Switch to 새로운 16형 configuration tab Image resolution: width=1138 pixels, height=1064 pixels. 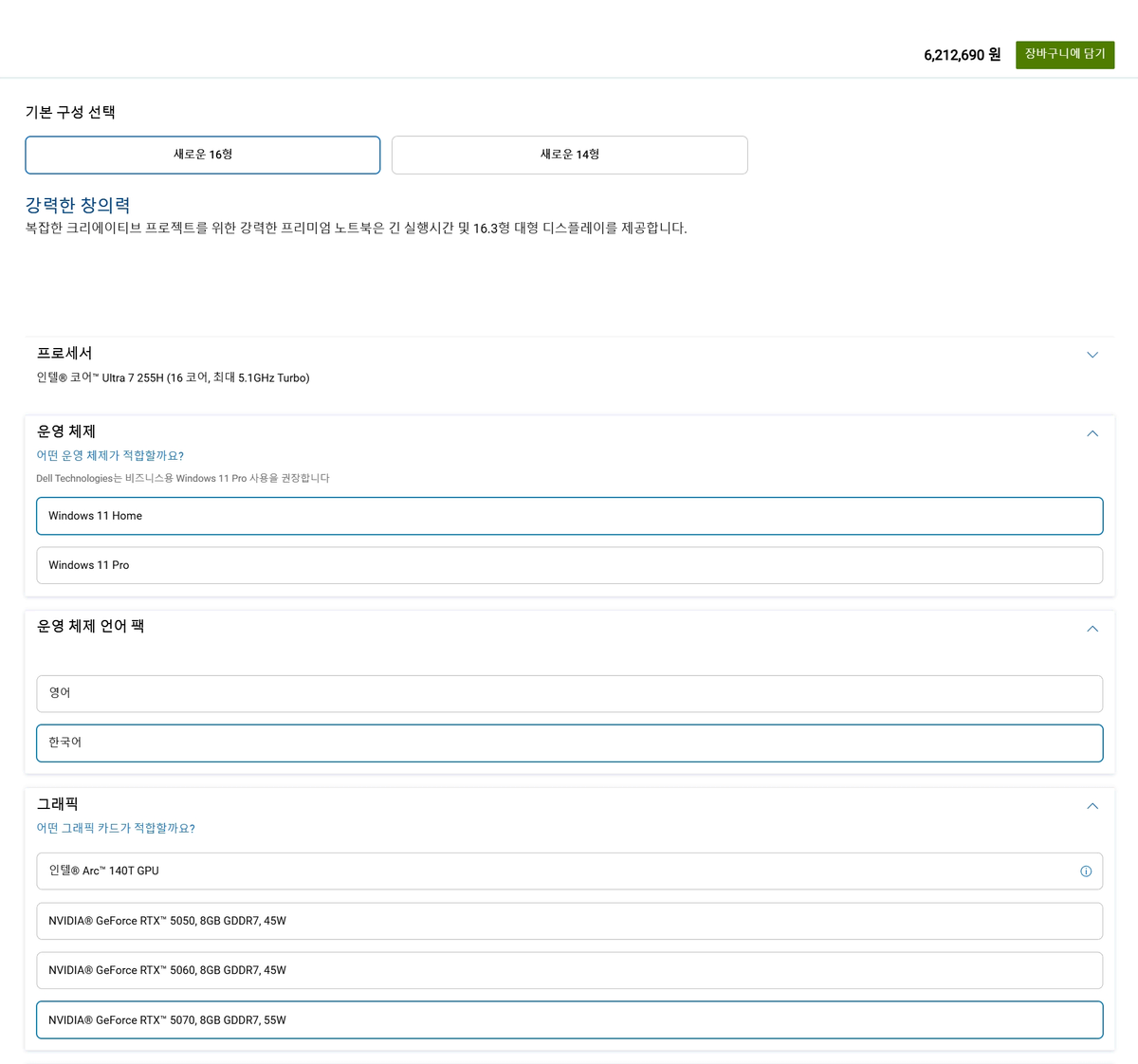(203, 155)
